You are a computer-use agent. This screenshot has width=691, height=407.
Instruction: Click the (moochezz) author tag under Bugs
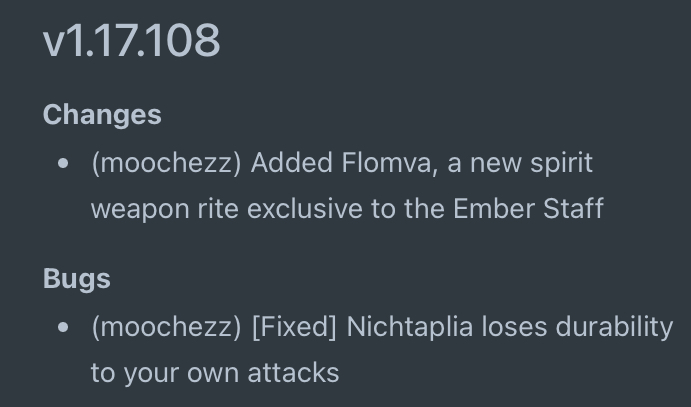pos(167,327)
